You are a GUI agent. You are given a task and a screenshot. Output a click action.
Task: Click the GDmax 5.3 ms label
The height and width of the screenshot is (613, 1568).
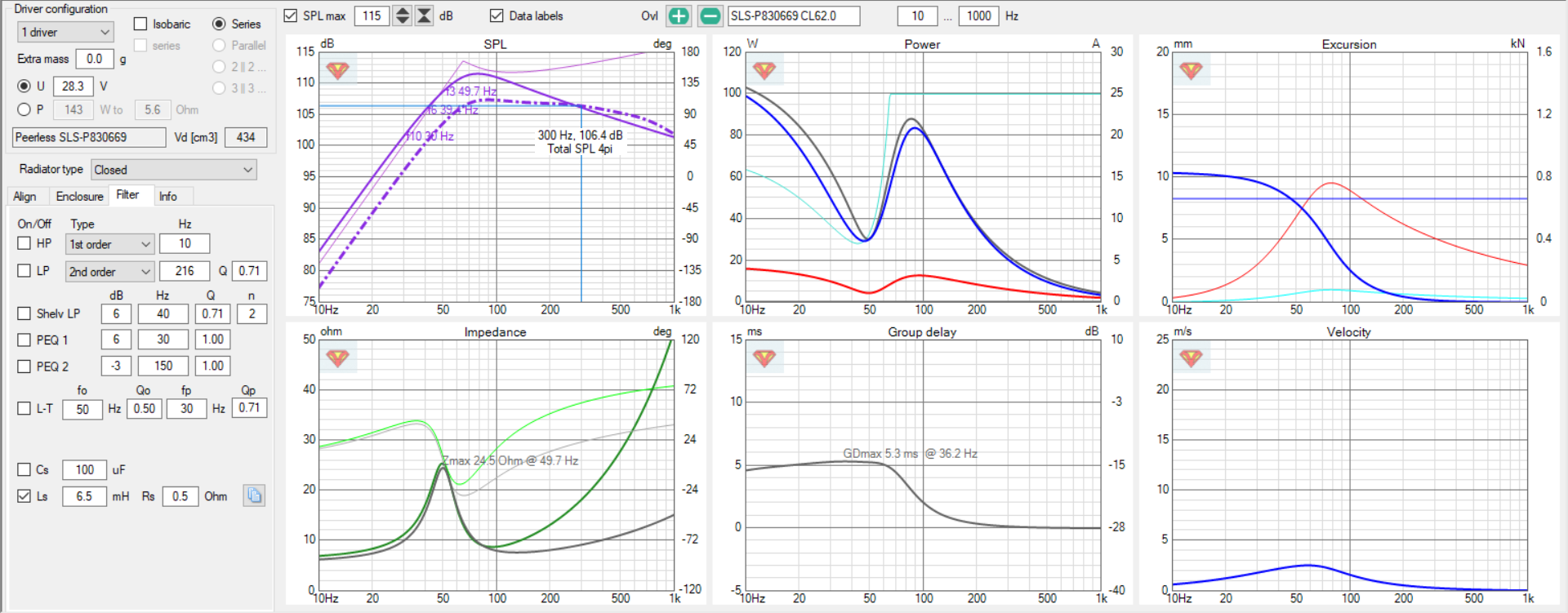tap(910, 453)
